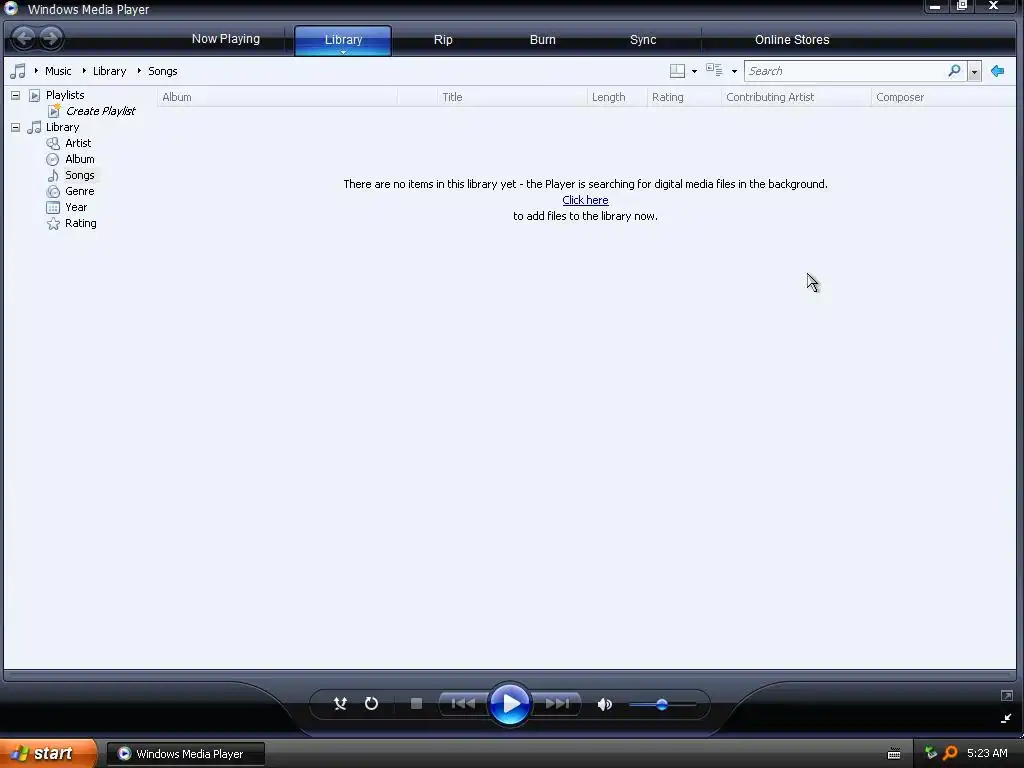Go forward with the Forward arrow button
Screen dimensions: 1024x768
(x=51, y=38)
